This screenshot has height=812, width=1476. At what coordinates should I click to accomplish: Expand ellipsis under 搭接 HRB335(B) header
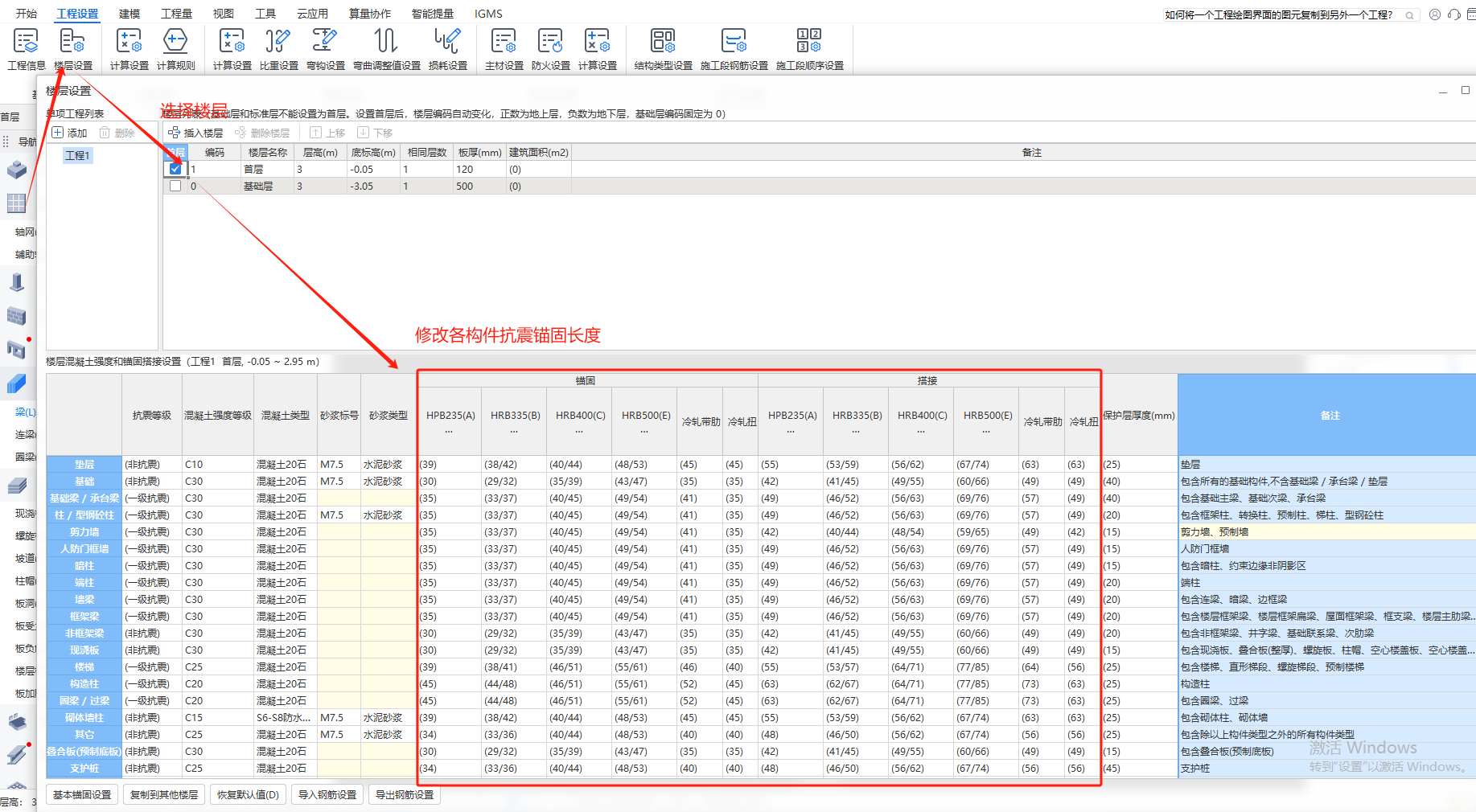tap(857, 431)
